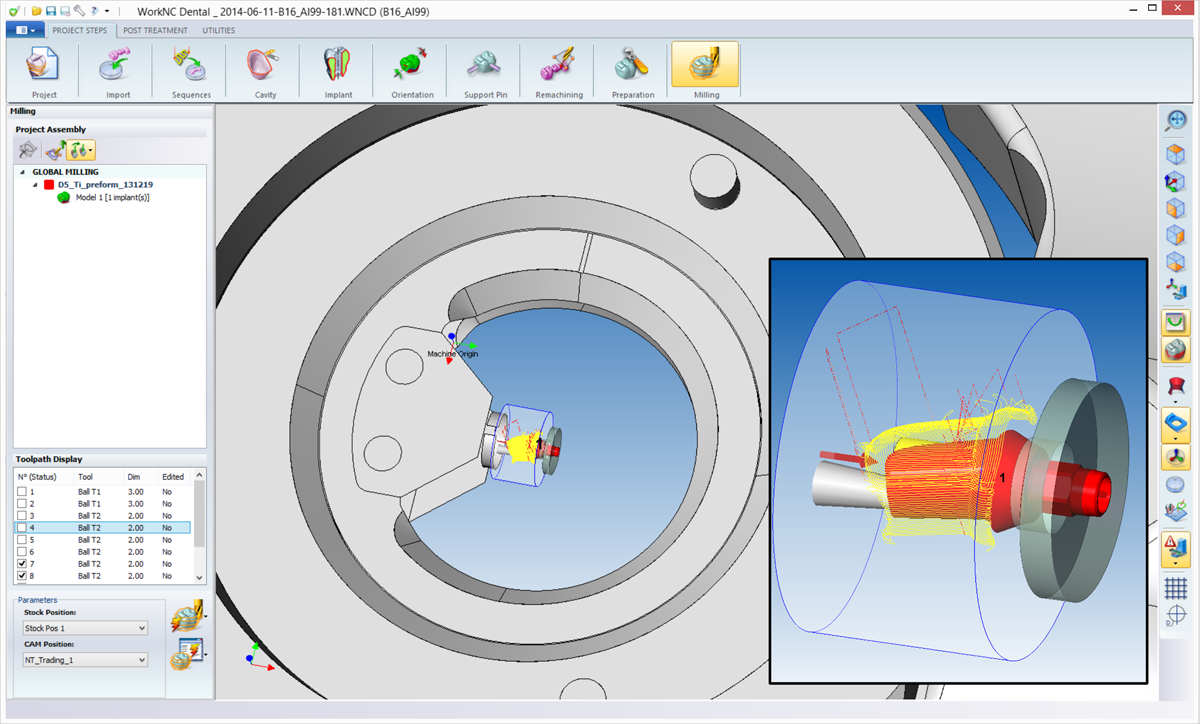Check the box for toolpath 5
1200x724 pixels.
[22, 540]
